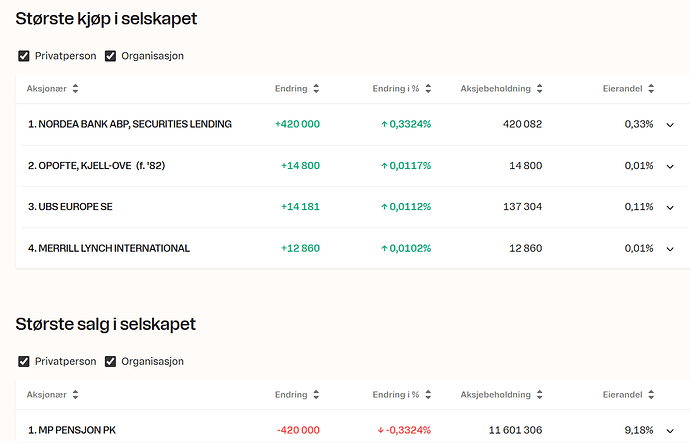Expand the Nordea Bank ABP row chevron
Image resolution: width=690 pixels, height=443 pixels.
click(670, 125)
